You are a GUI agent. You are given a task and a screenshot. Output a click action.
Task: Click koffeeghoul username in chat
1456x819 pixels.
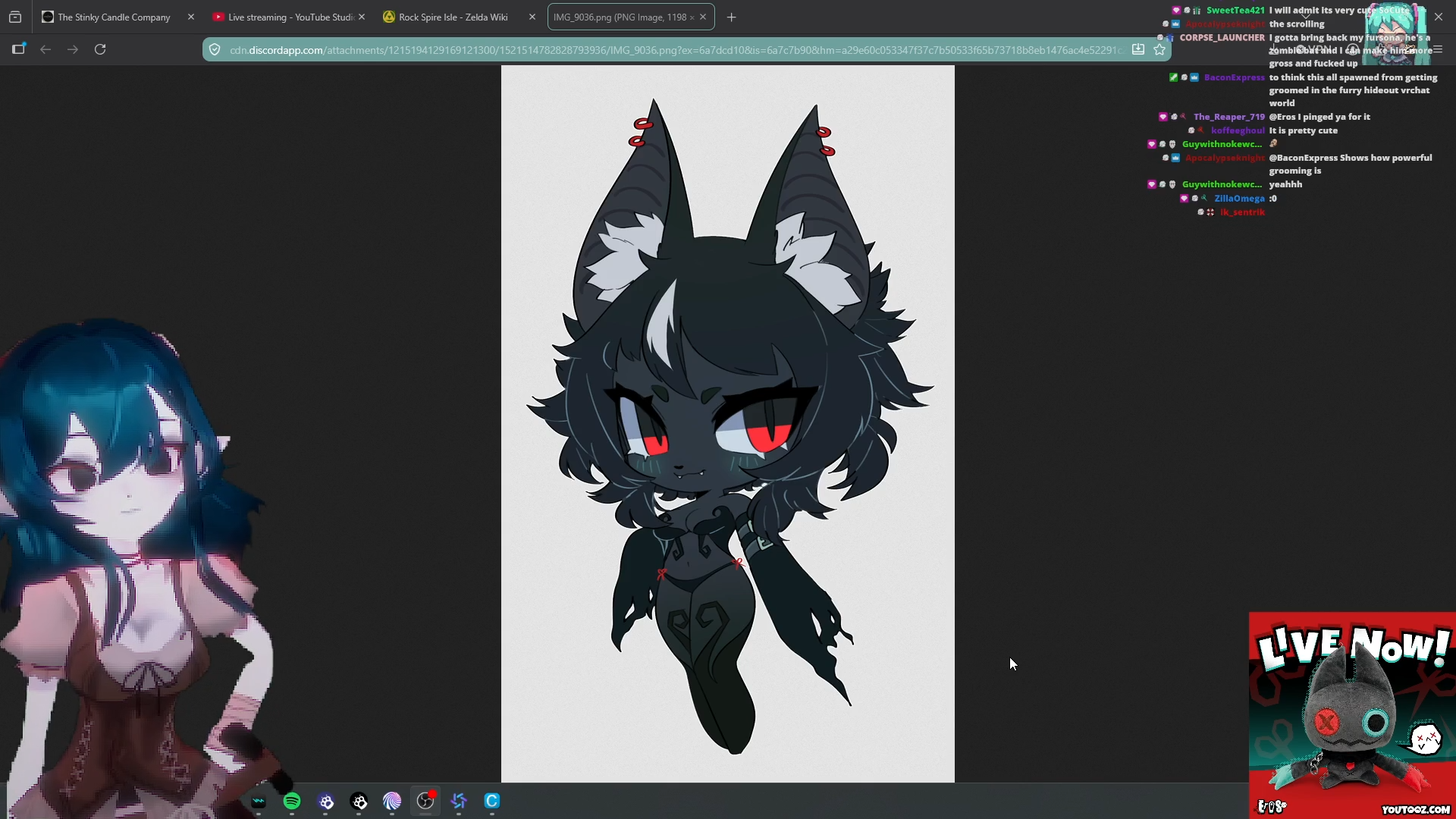click(1238, 130)
